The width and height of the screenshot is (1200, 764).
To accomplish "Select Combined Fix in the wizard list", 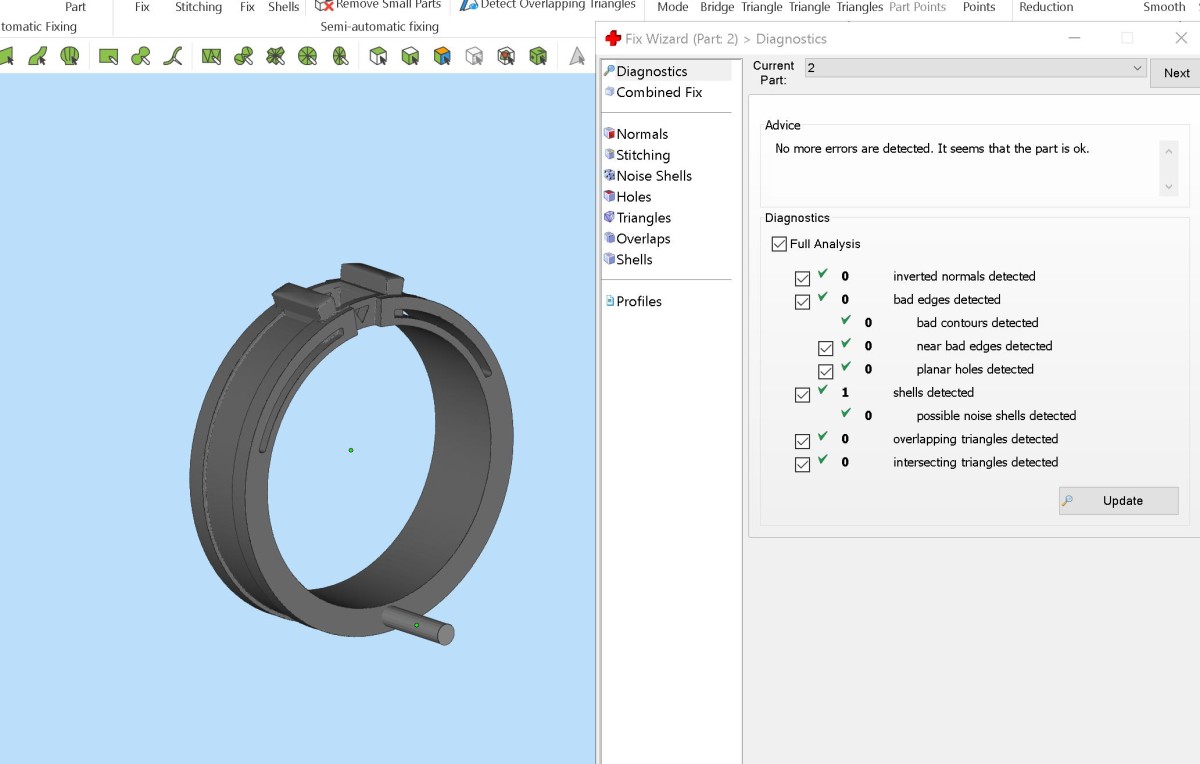I will (x=659, y=92).
